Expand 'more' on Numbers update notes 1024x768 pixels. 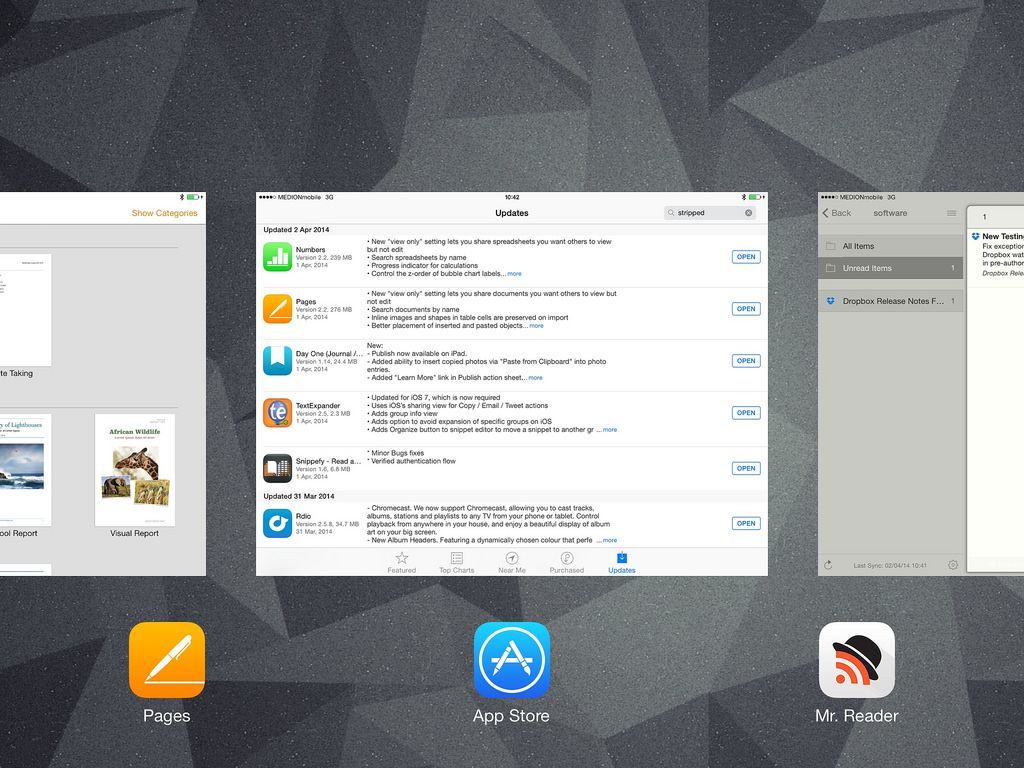(x=514, y=274)
